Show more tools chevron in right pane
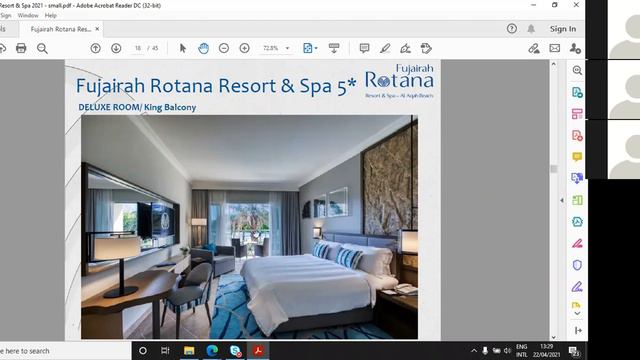This screenshot has width=640, height=360. point(577,313)
